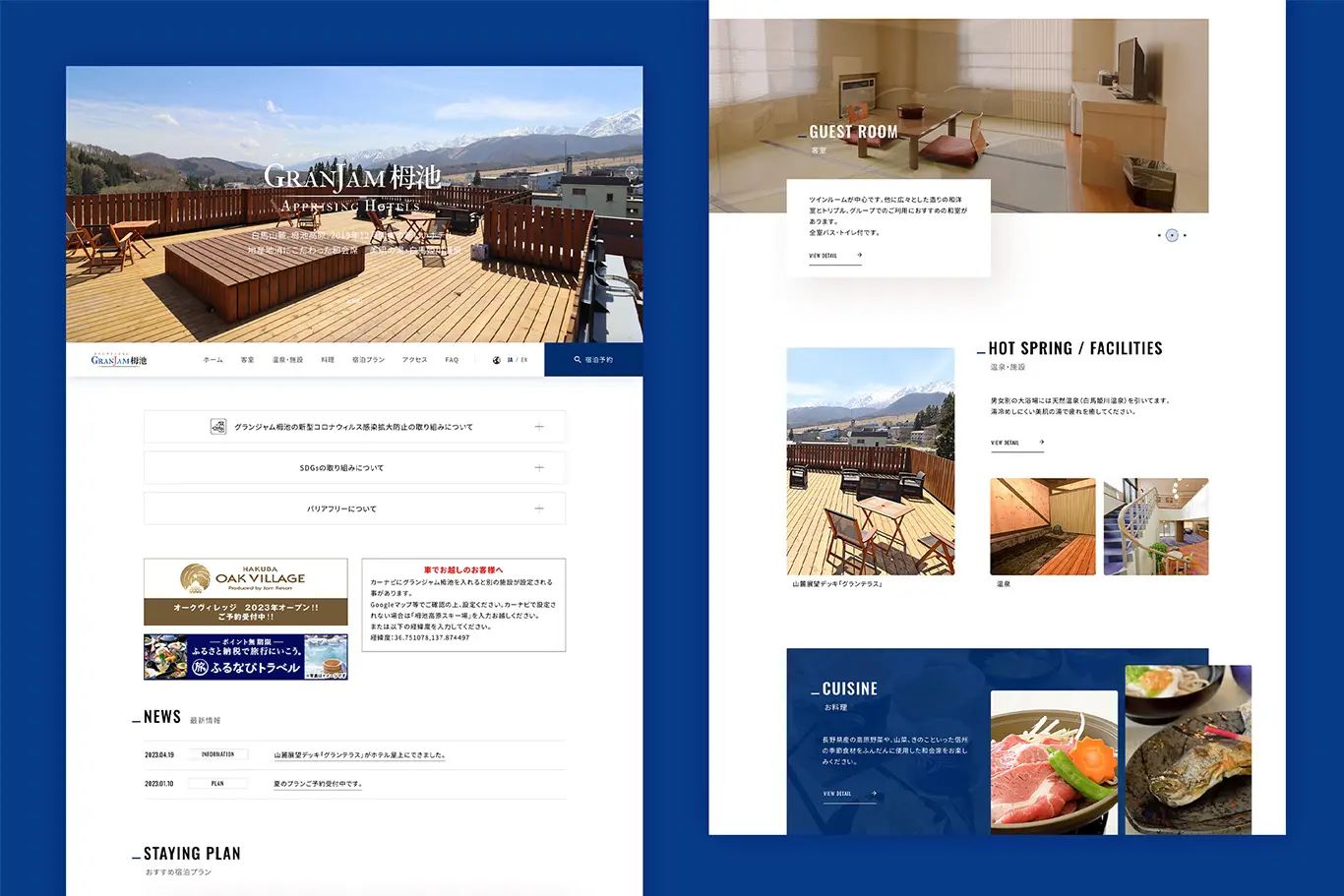
Task: Open the 温泉 hot spring bath thumbnail
Action: [1043, 527]
